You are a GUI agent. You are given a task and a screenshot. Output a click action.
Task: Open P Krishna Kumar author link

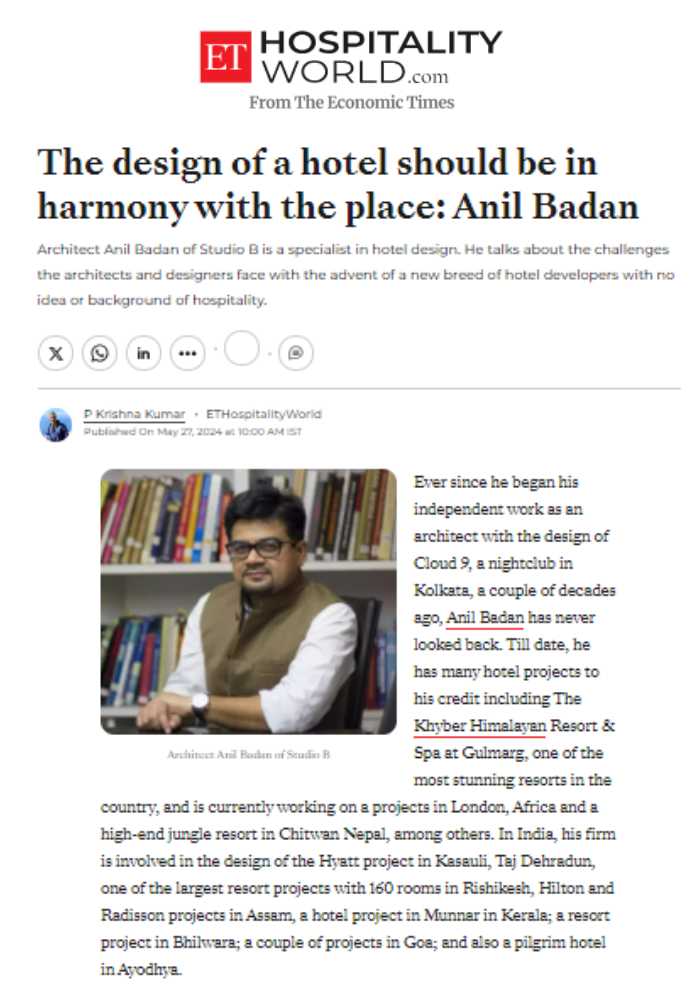pos(134,414)
